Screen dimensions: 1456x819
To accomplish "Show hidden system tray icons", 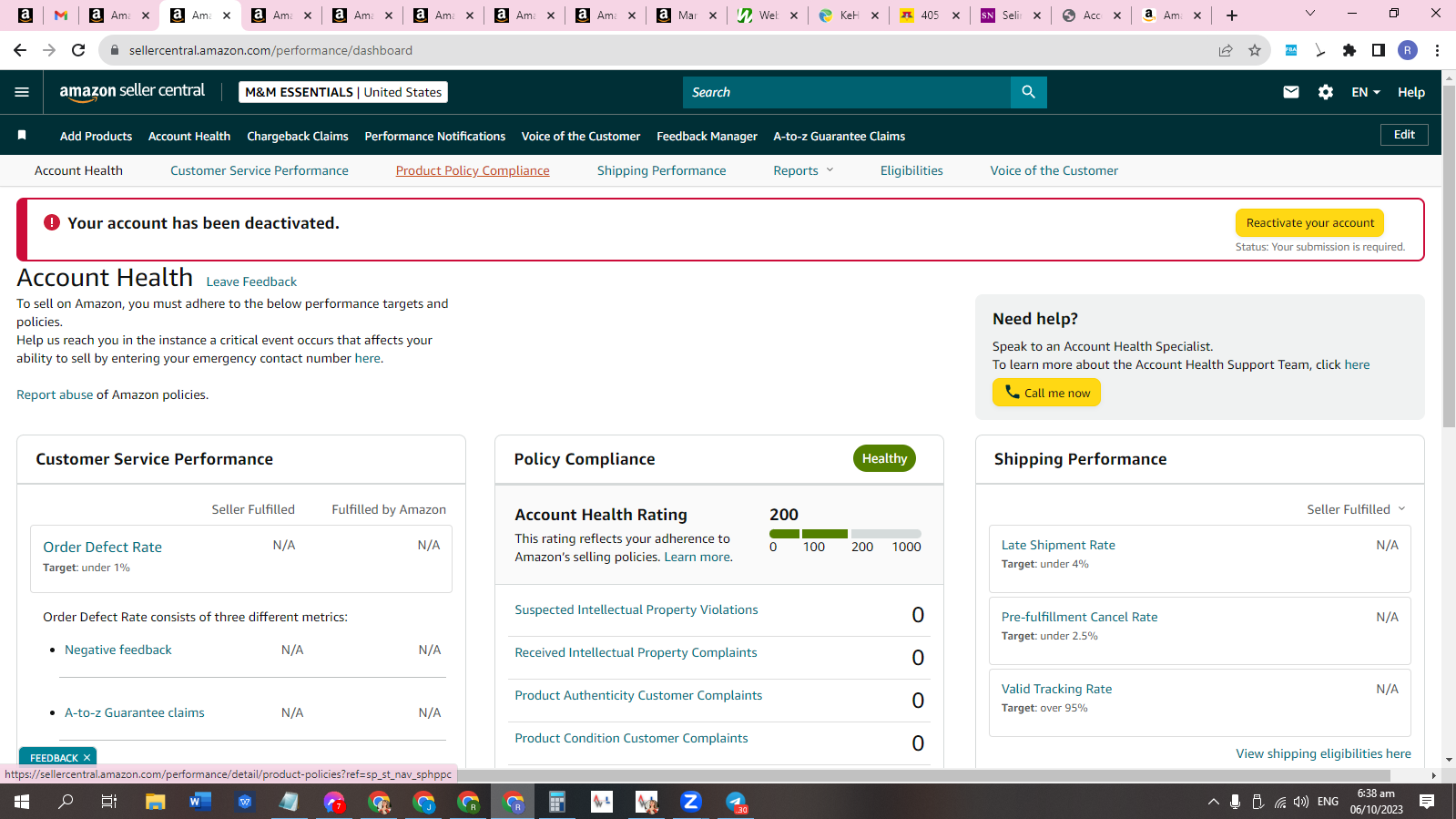I will (x=1213, y=802).
